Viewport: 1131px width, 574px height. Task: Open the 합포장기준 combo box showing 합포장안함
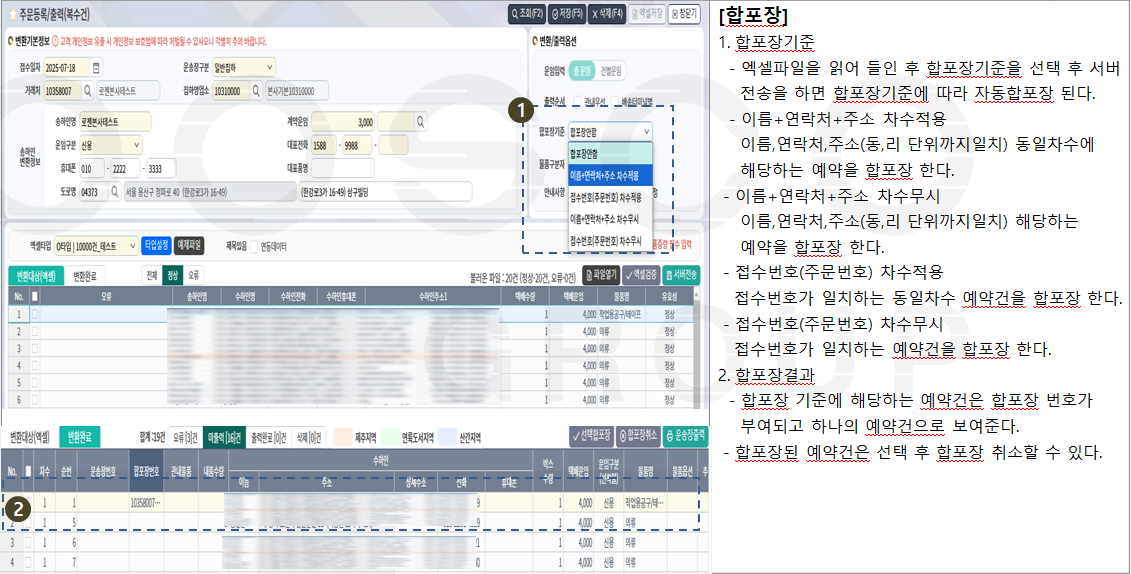click(610, 131)
